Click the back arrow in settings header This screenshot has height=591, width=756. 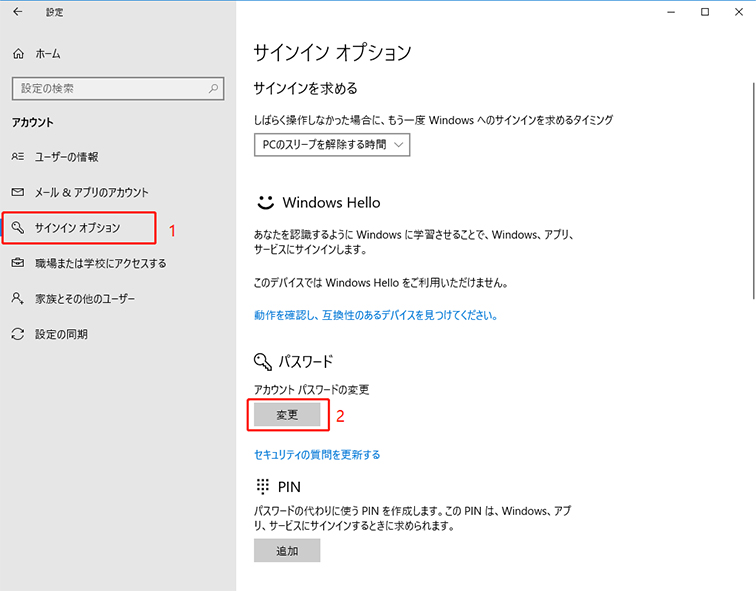click(18, 12)
